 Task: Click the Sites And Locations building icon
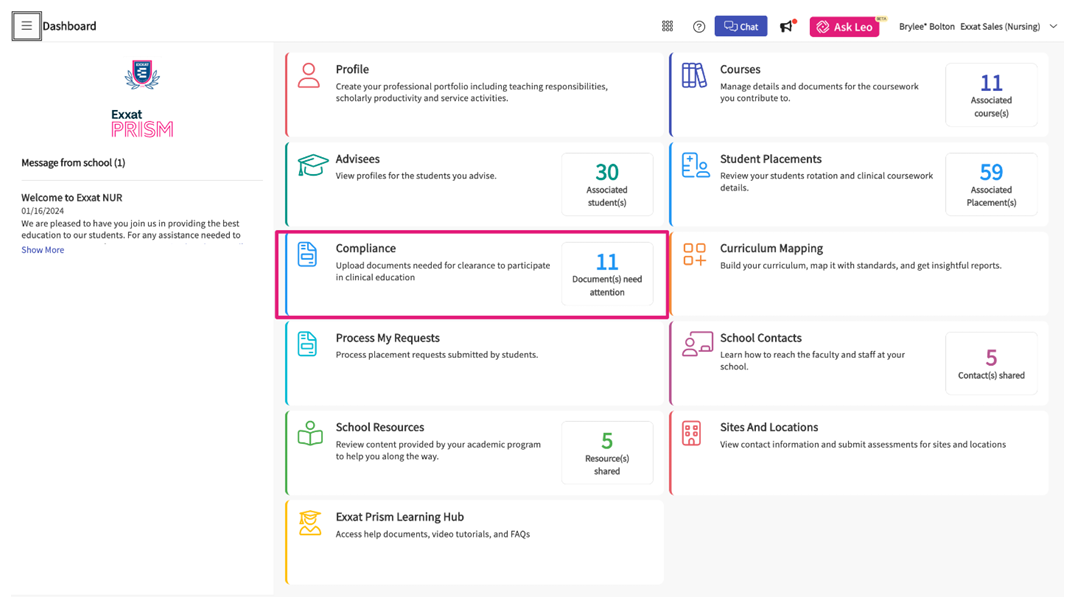(x=692, y=434)
